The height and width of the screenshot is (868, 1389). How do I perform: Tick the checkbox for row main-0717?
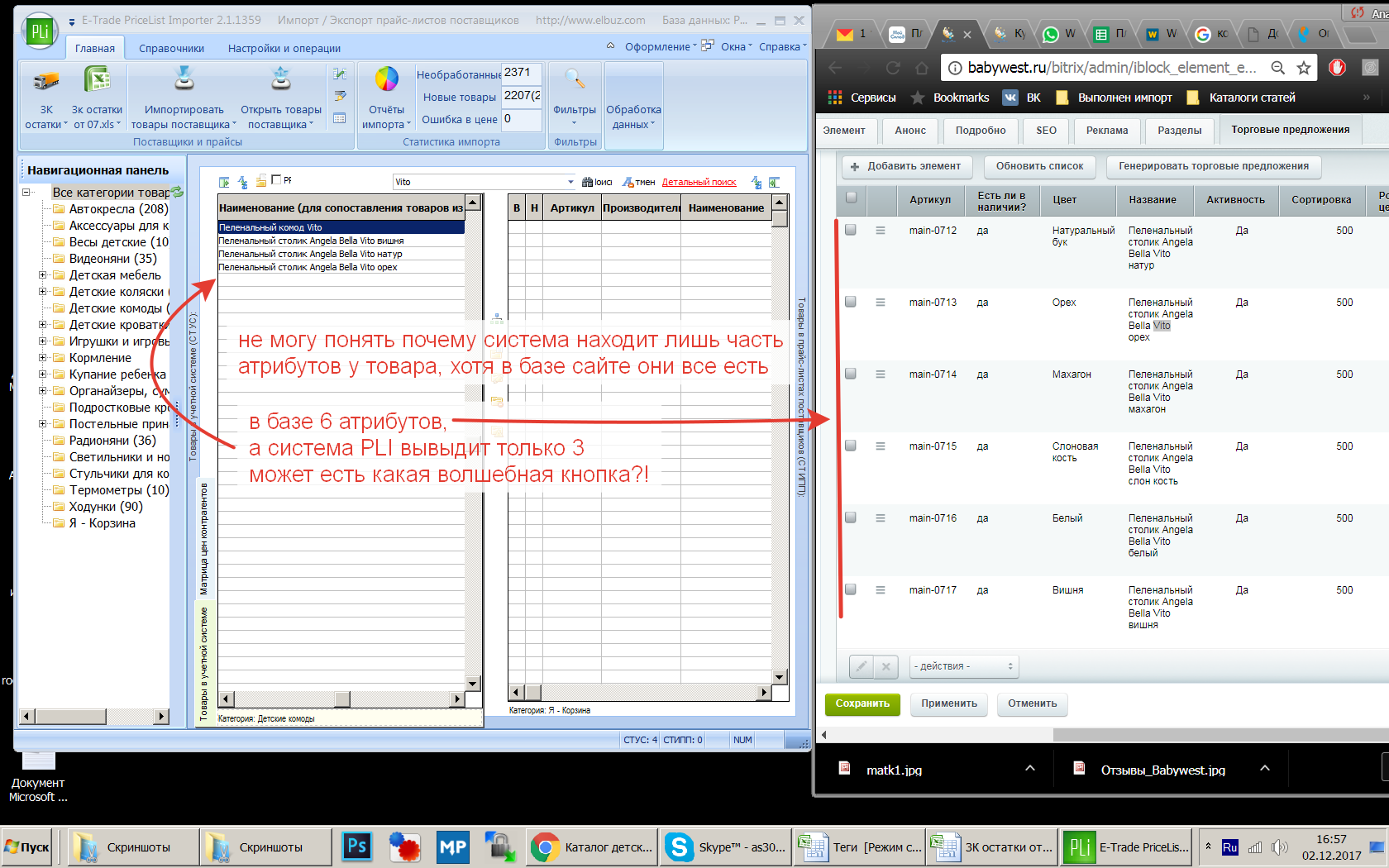click(851, 589)
